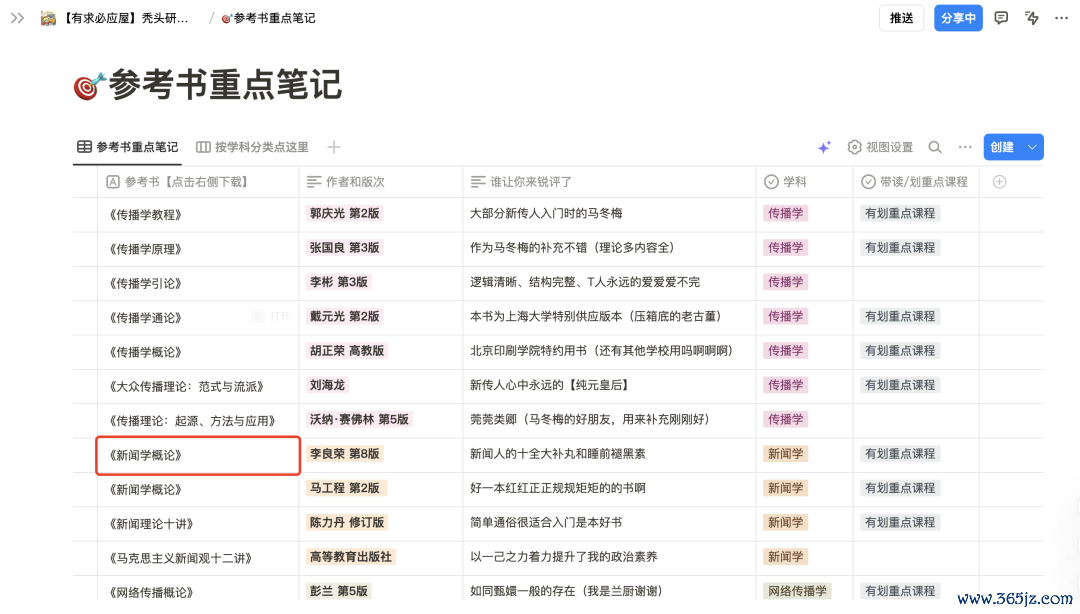Click 分享中 share button

pos(958,18)
